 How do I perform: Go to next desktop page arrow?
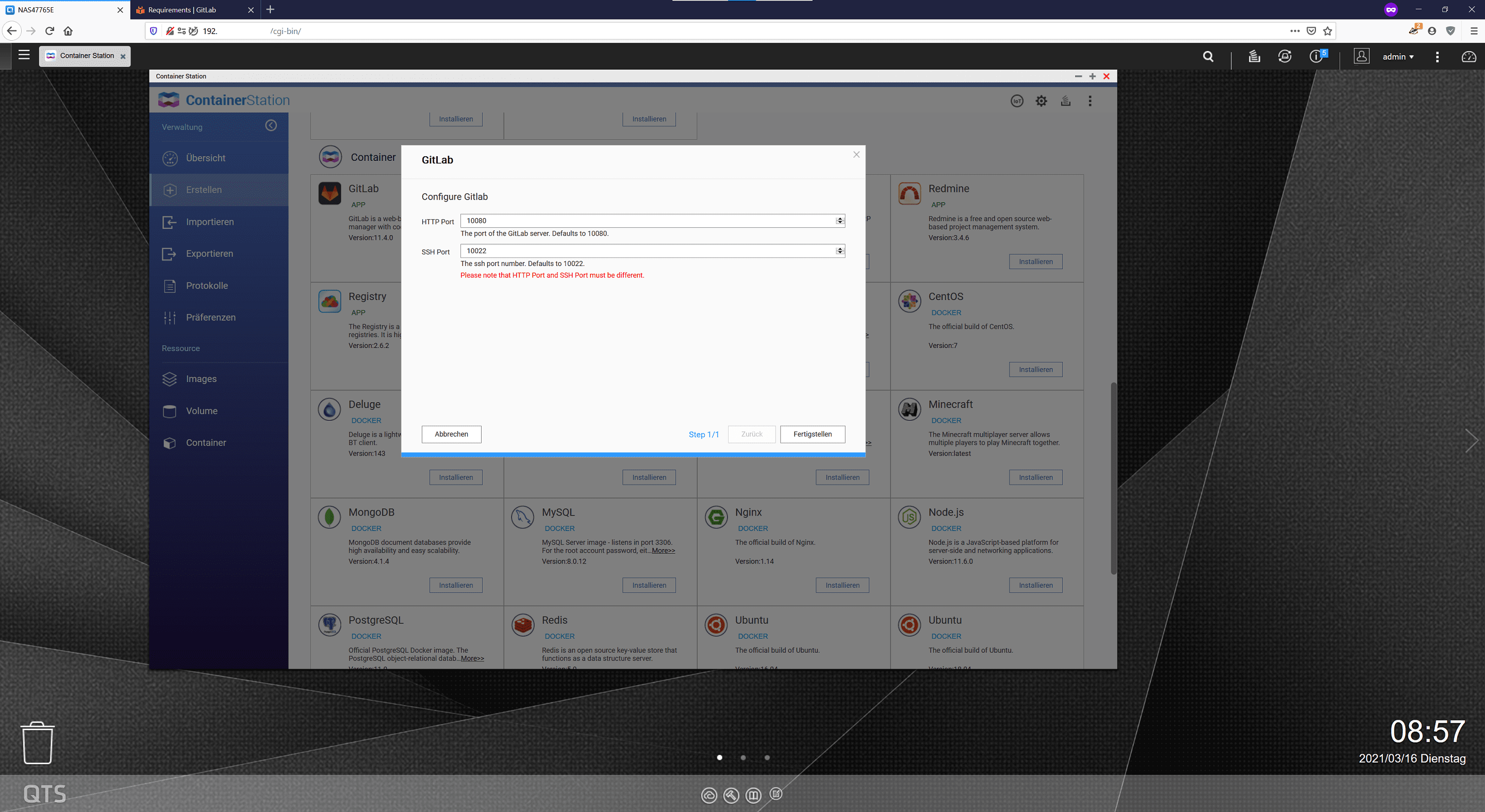[1472, 441]
